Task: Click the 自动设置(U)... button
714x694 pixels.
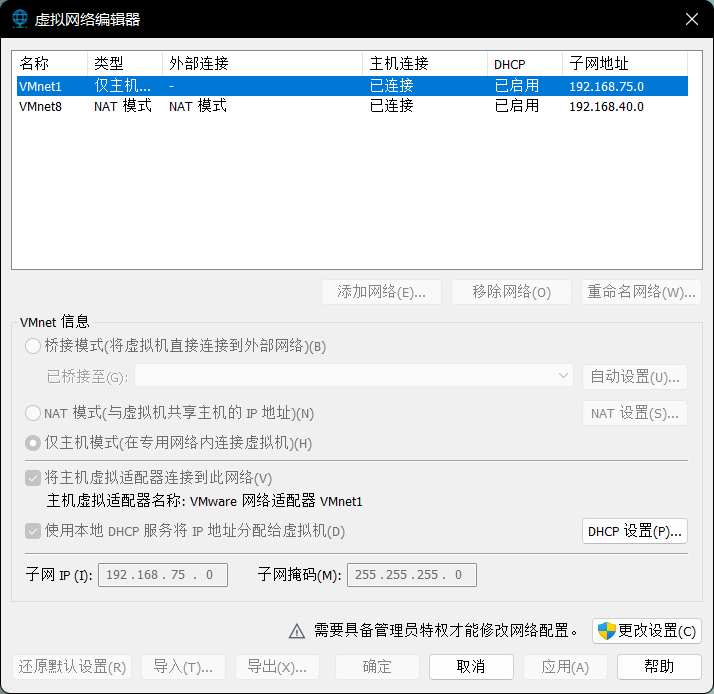Action: point(635,377)
